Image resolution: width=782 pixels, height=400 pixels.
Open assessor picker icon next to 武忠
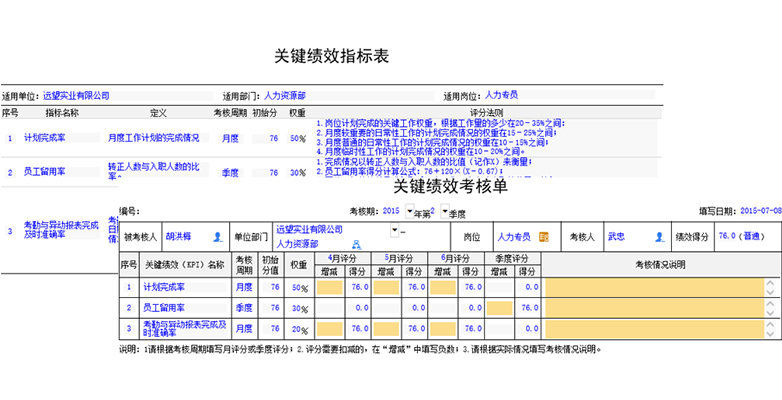659,237
